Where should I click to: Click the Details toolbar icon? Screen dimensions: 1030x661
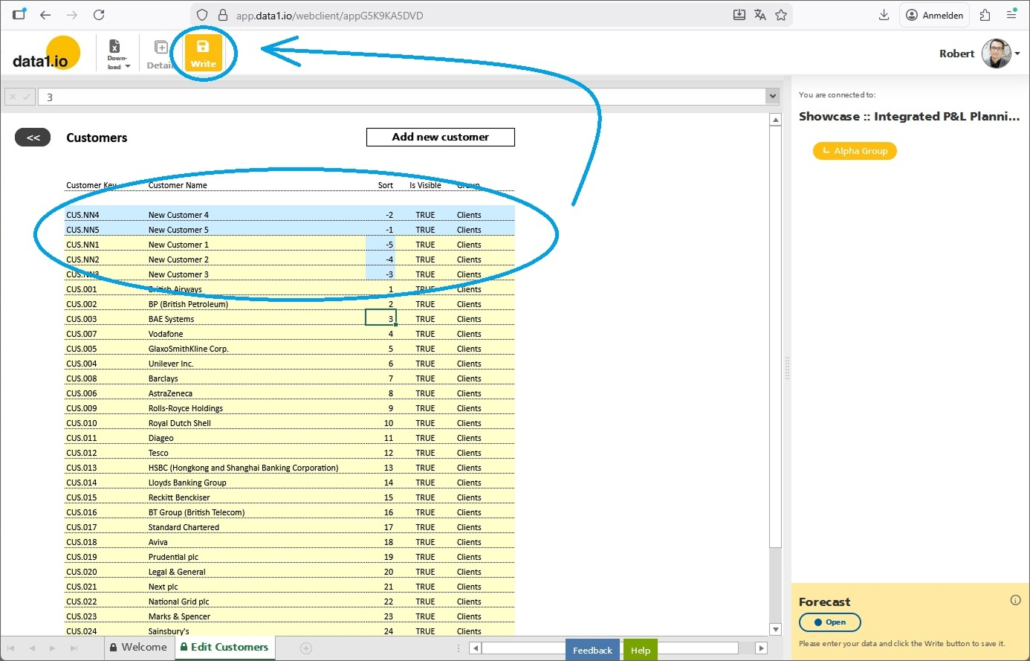160,54
